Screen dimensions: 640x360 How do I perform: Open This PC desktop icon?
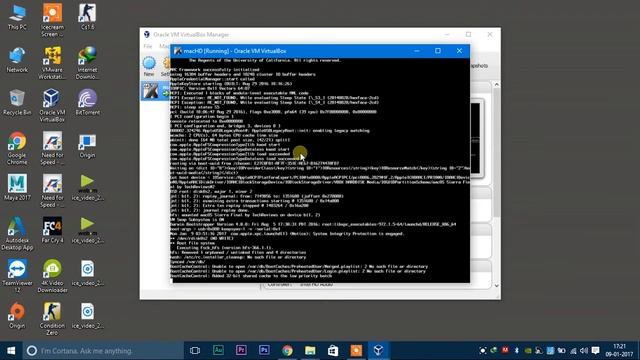coord(17,17)
